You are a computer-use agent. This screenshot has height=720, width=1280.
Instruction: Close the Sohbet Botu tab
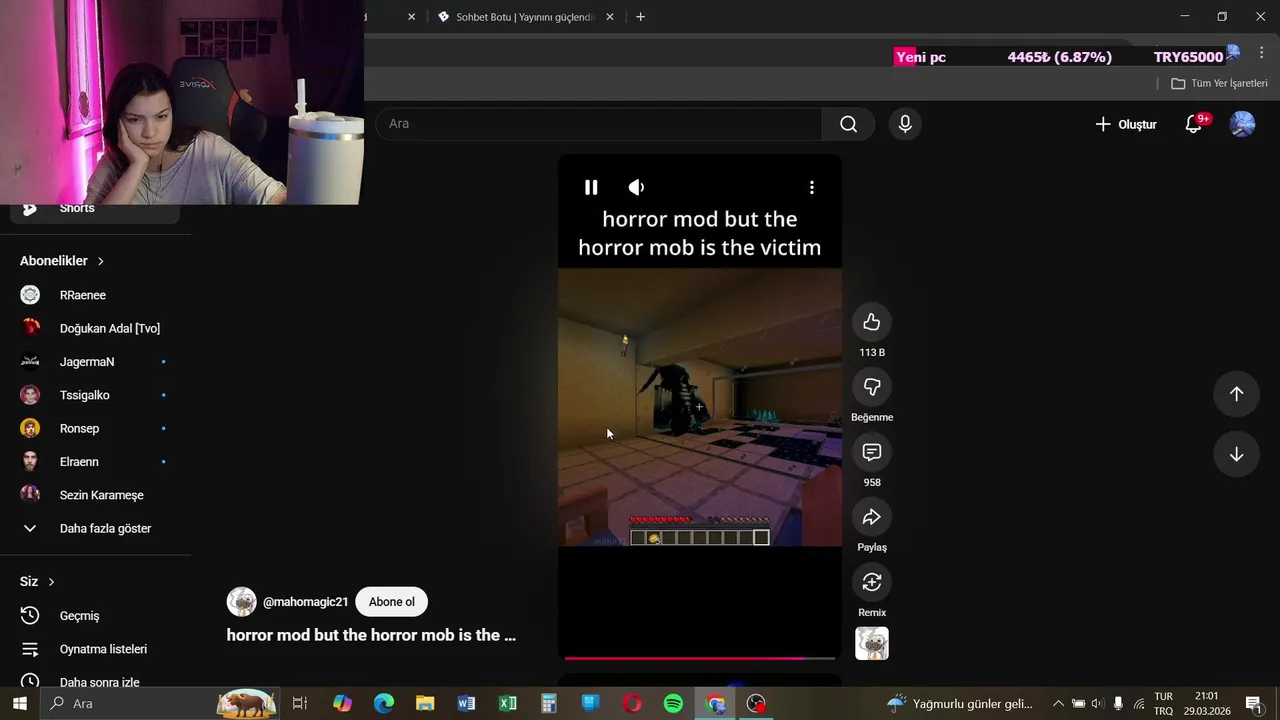(611, 17)
